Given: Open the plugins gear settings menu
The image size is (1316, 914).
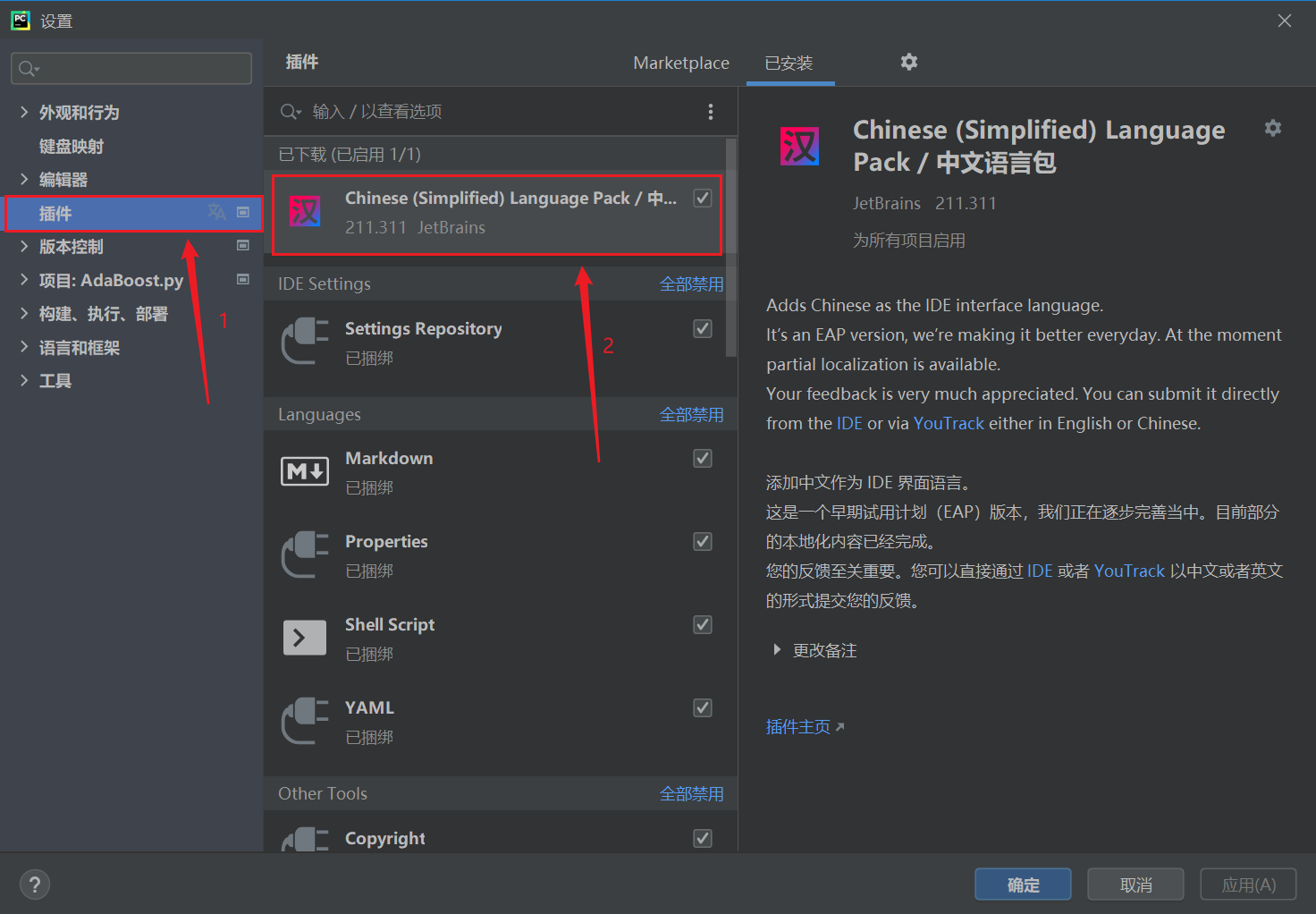Looking at the screenshot, I should pos(909,62).
